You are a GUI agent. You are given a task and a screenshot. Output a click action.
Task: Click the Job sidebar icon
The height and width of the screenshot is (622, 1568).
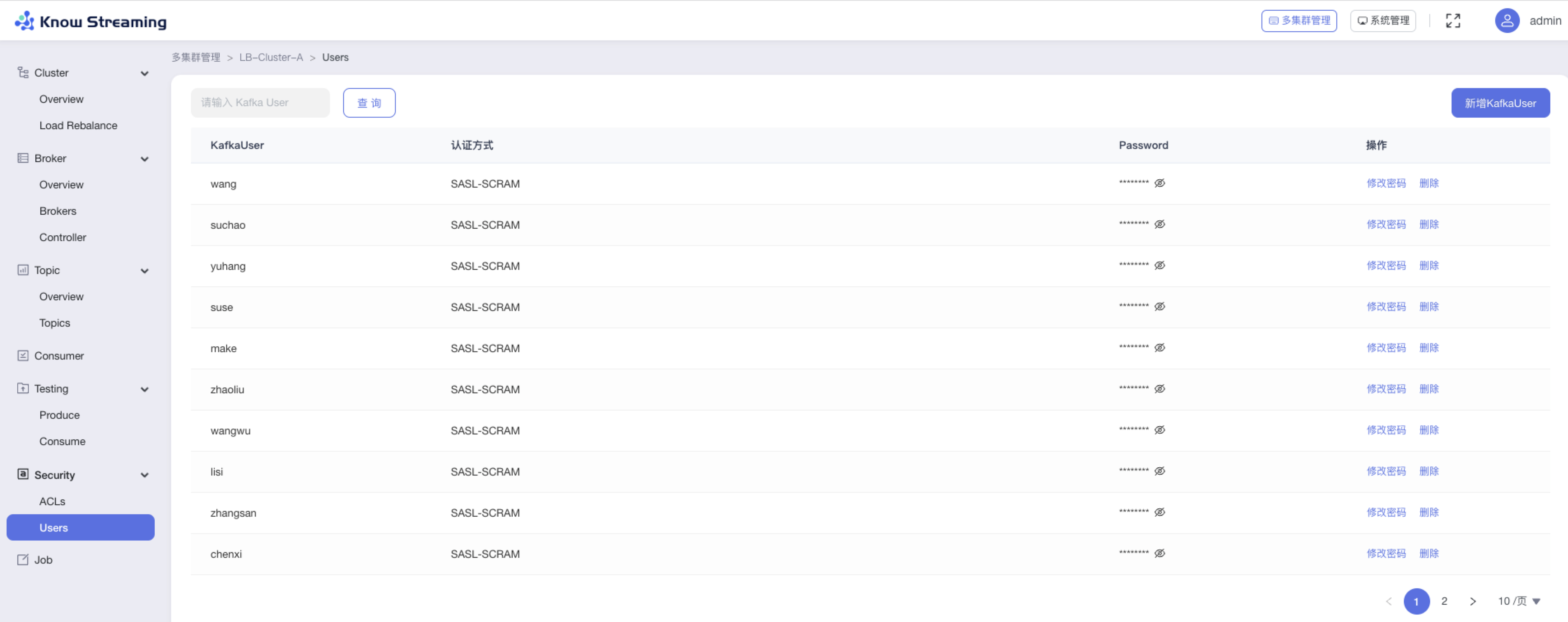pyautogui.click(x=23, y=559)
